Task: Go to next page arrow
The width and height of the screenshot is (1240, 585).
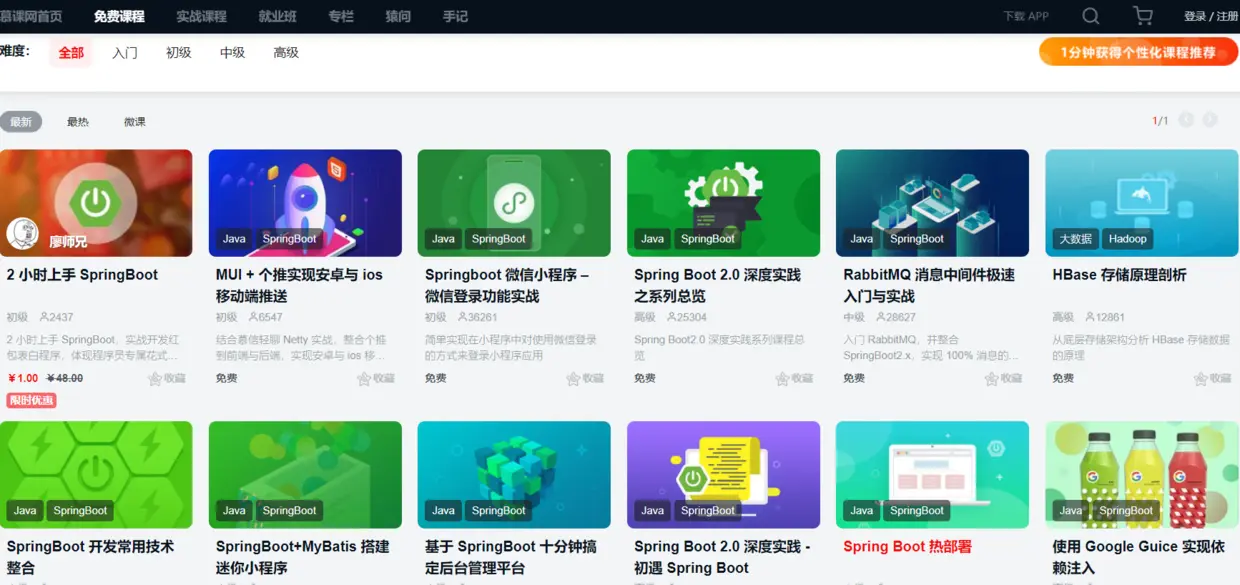Action: (1210, 120)
